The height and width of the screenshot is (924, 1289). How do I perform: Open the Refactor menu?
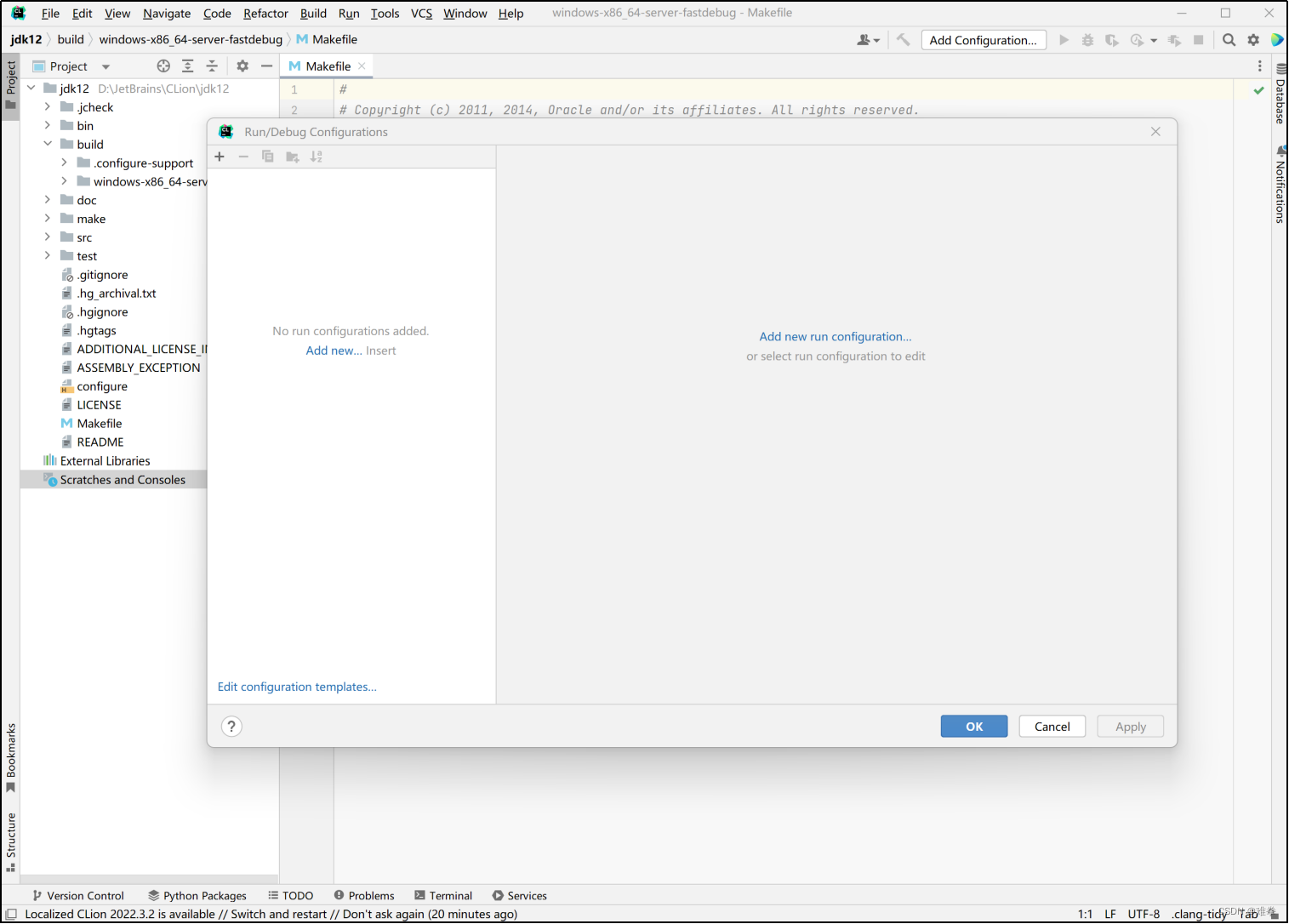[265, 14]
